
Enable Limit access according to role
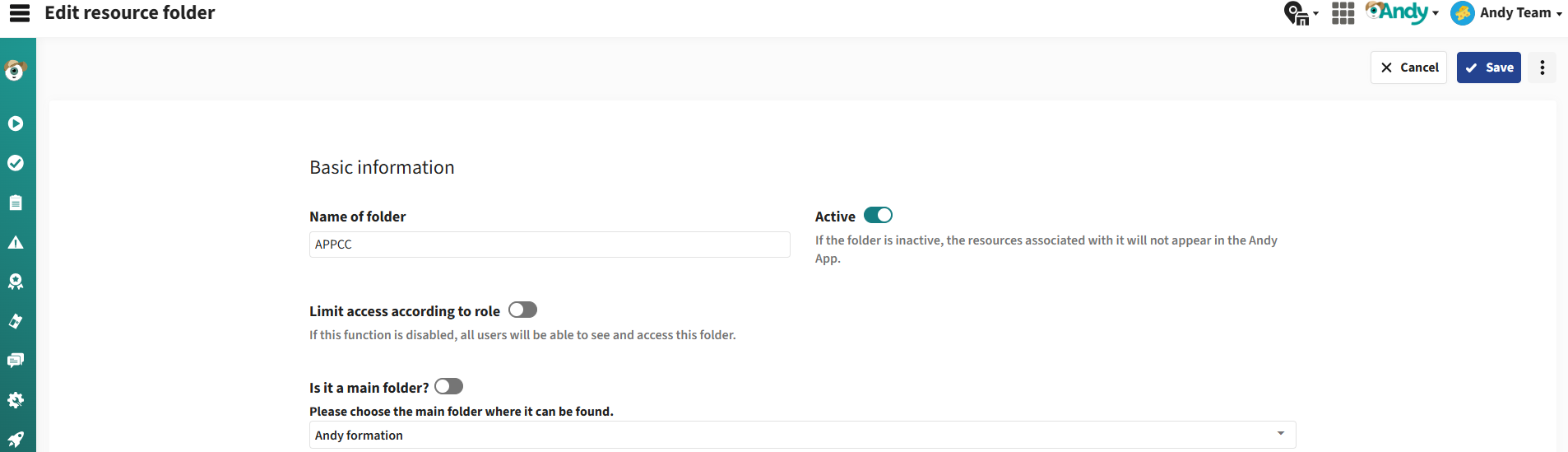tap(522, 310)
